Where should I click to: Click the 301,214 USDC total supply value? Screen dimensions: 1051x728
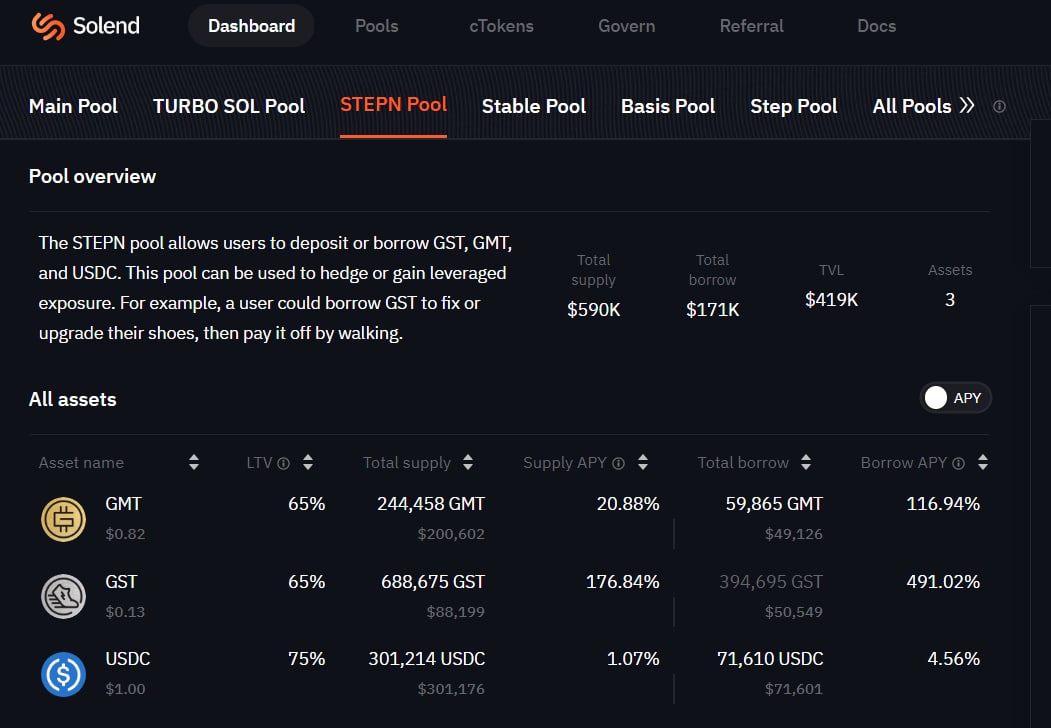427,659
